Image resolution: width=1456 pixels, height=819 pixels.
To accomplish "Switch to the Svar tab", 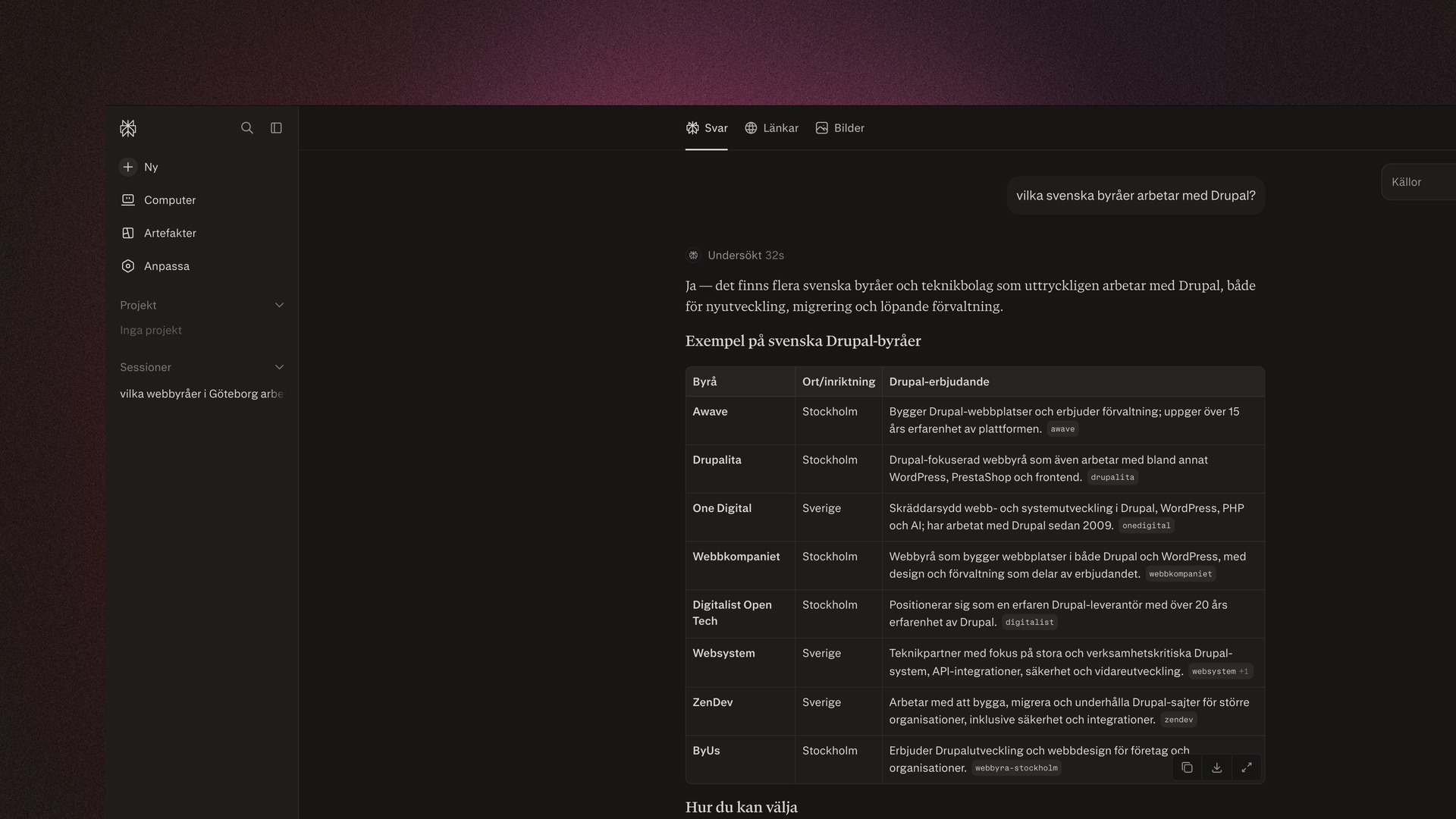I will click(707, 128).
